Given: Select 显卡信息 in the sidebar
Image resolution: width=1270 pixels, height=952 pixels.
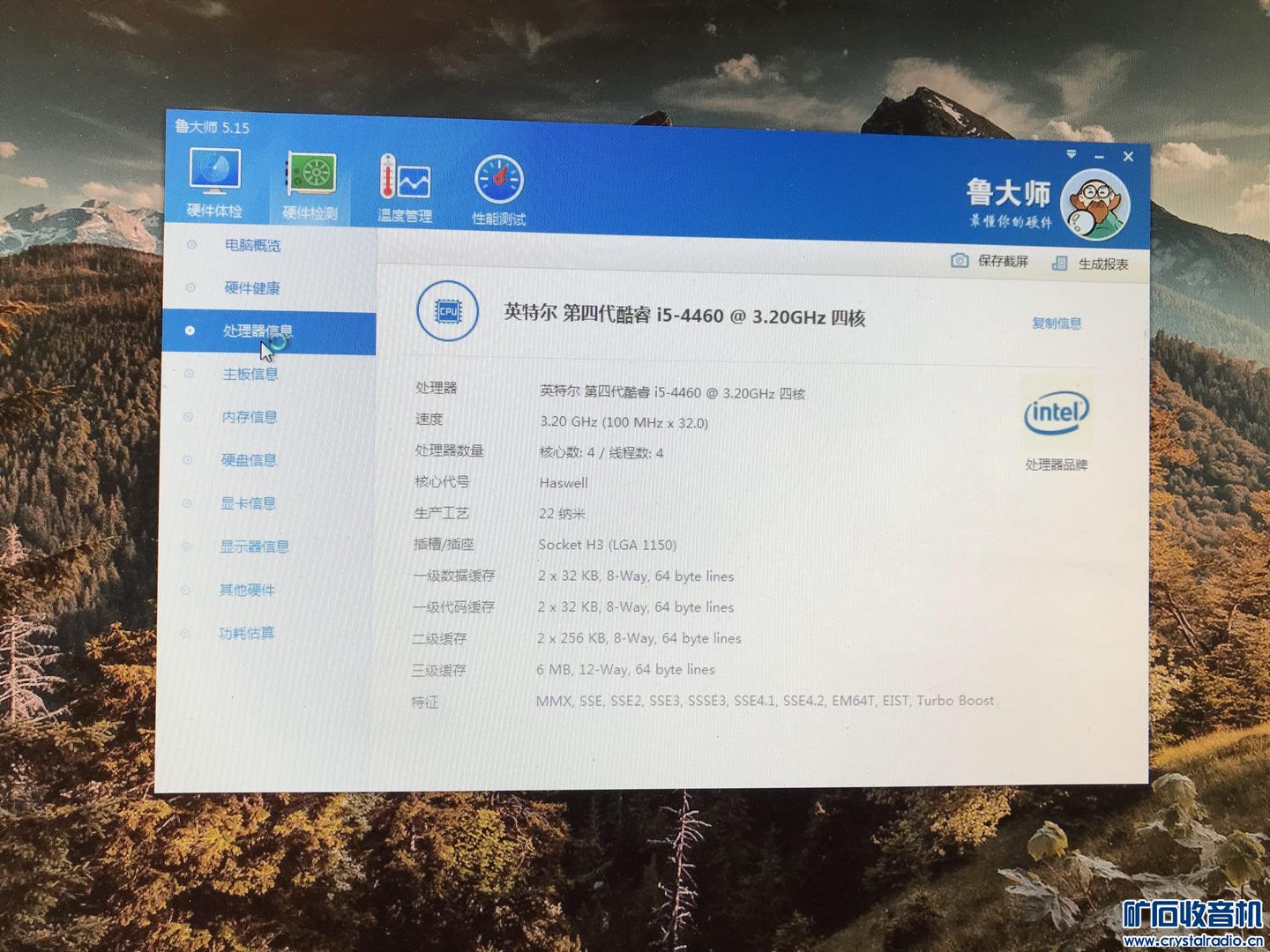Looking at the screenshot, I should click(x=248, y=503).
